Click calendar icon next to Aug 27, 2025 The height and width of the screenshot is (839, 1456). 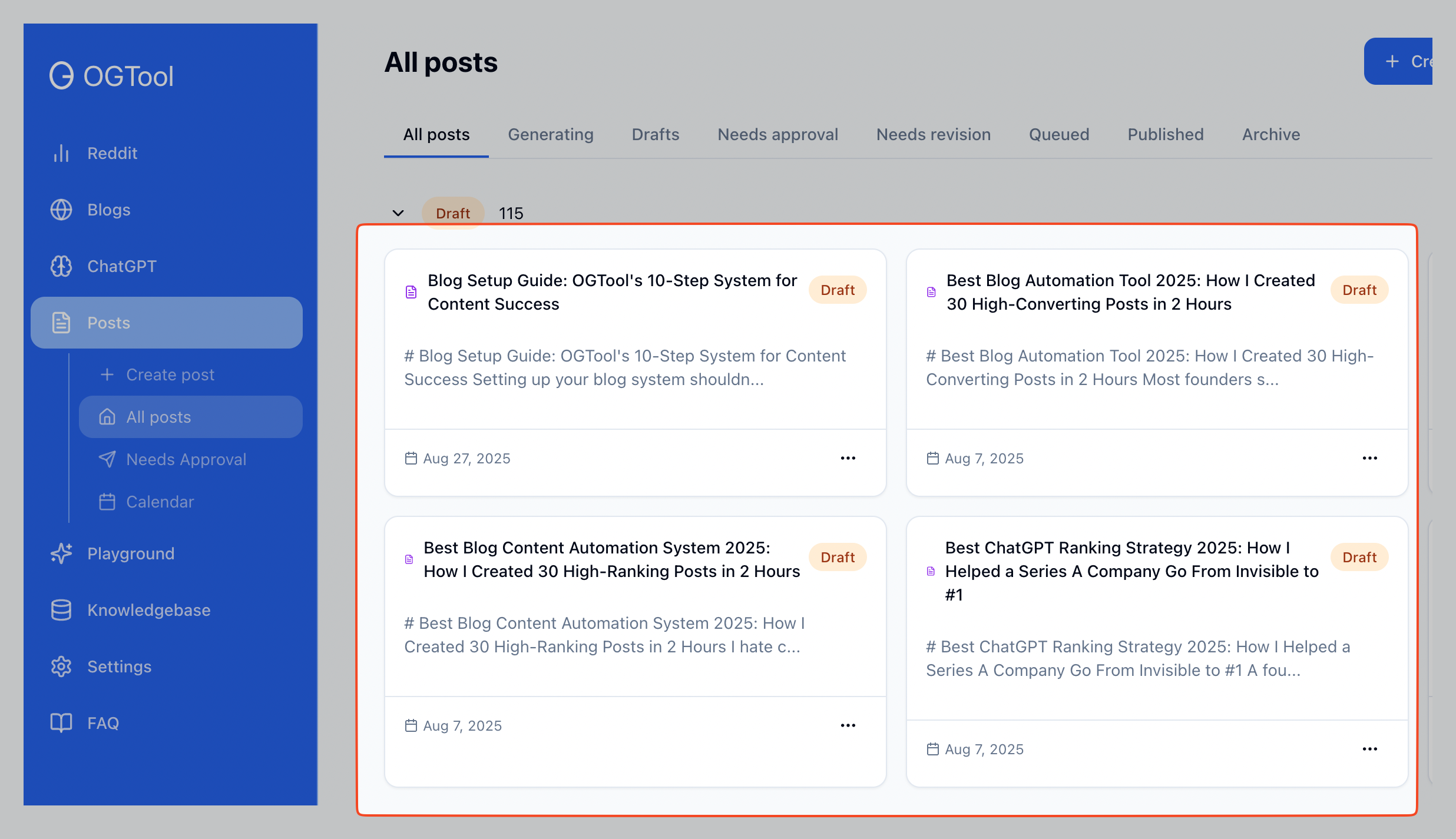click(x=411, y=458)
